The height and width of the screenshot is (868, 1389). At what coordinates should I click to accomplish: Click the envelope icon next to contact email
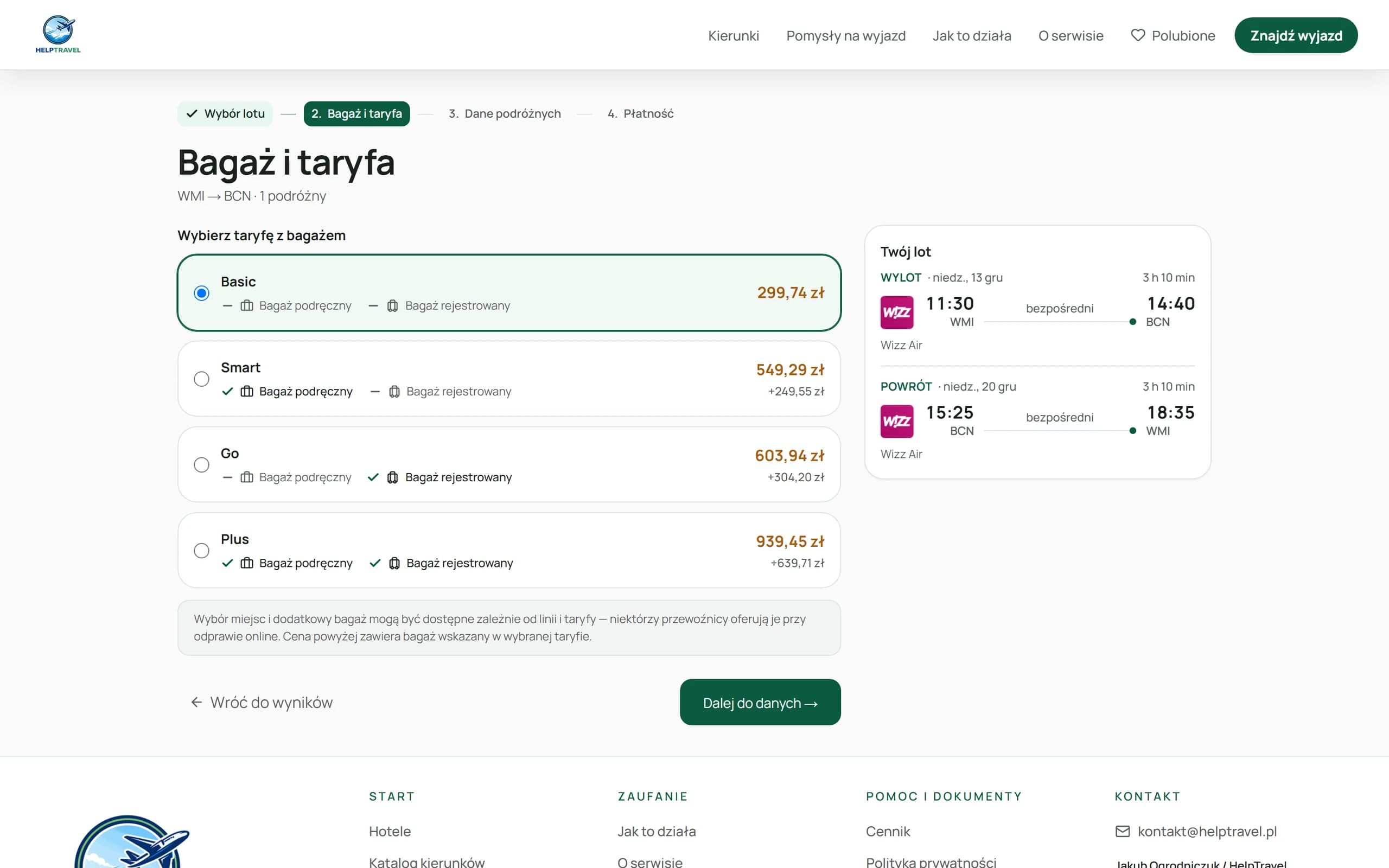click(1122, 831)
